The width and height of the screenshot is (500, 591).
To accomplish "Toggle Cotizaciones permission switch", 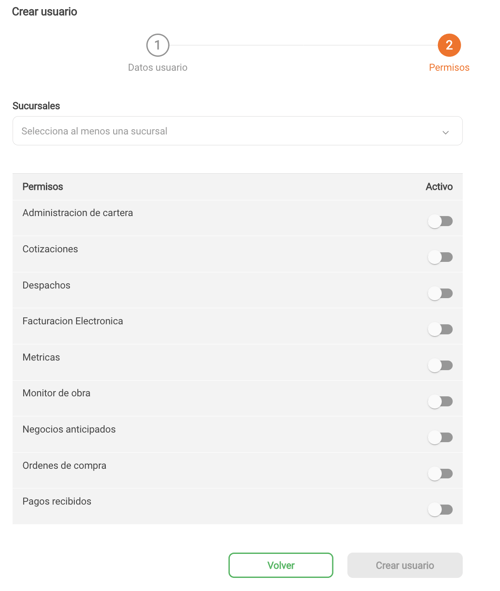I will click(x=440, y=257).
